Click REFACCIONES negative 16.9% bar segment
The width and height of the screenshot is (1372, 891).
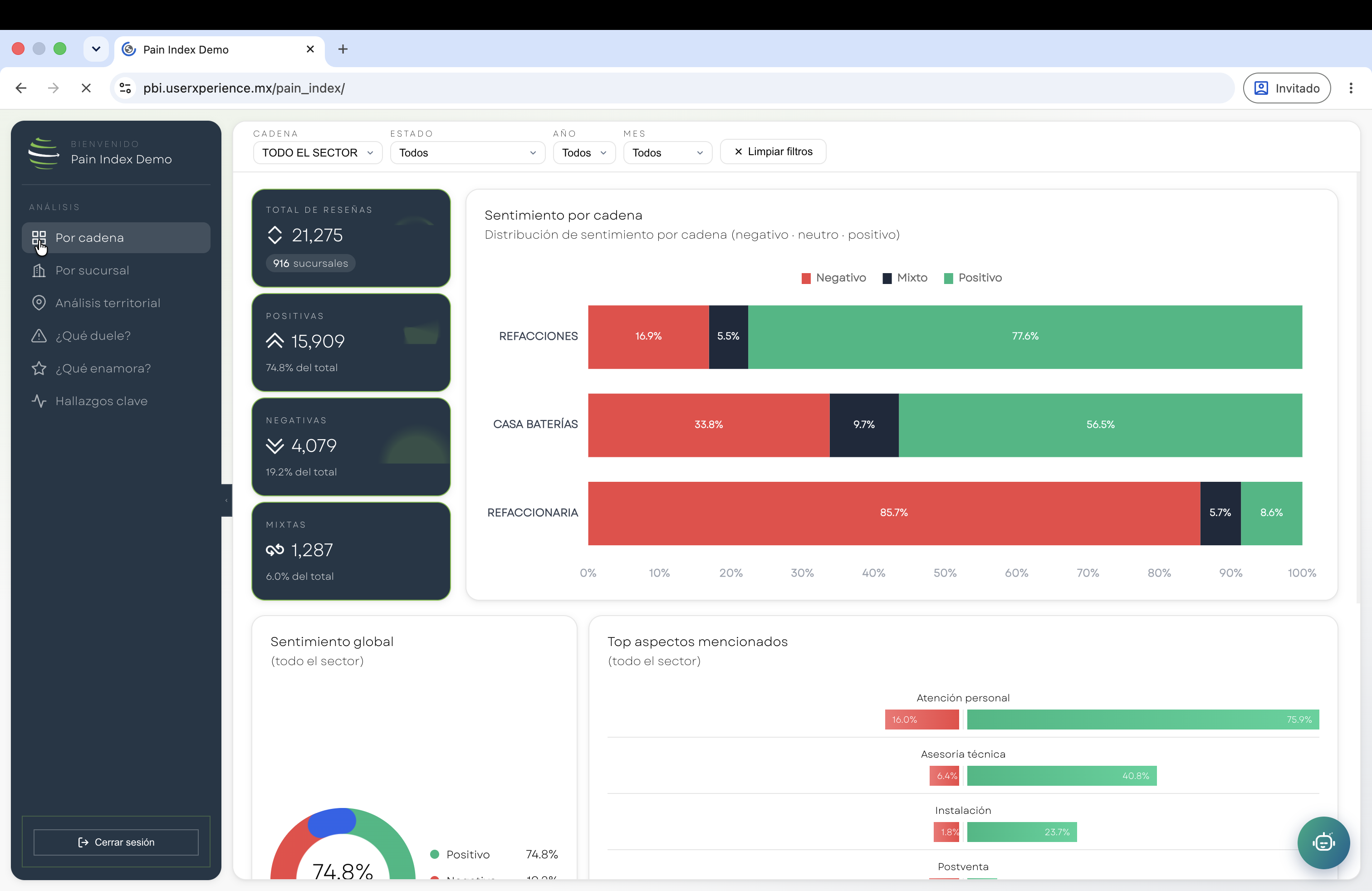coord(648,337)
